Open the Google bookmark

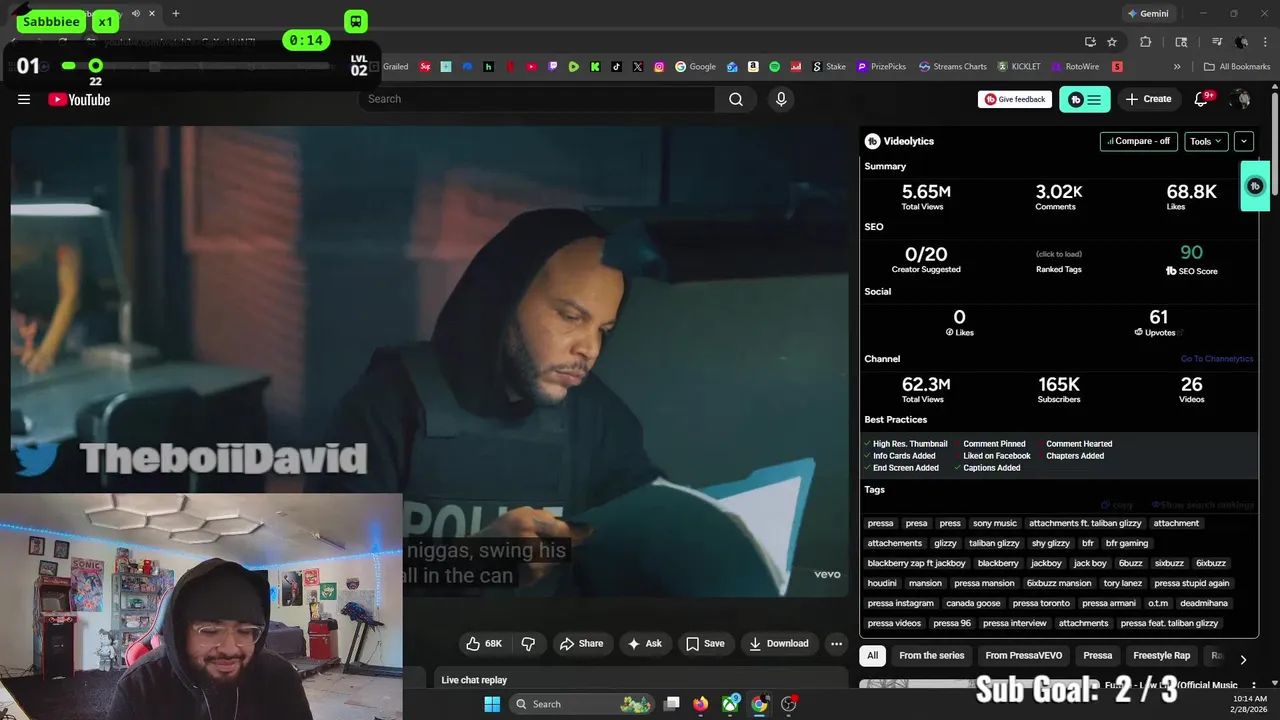coord(695,67)
